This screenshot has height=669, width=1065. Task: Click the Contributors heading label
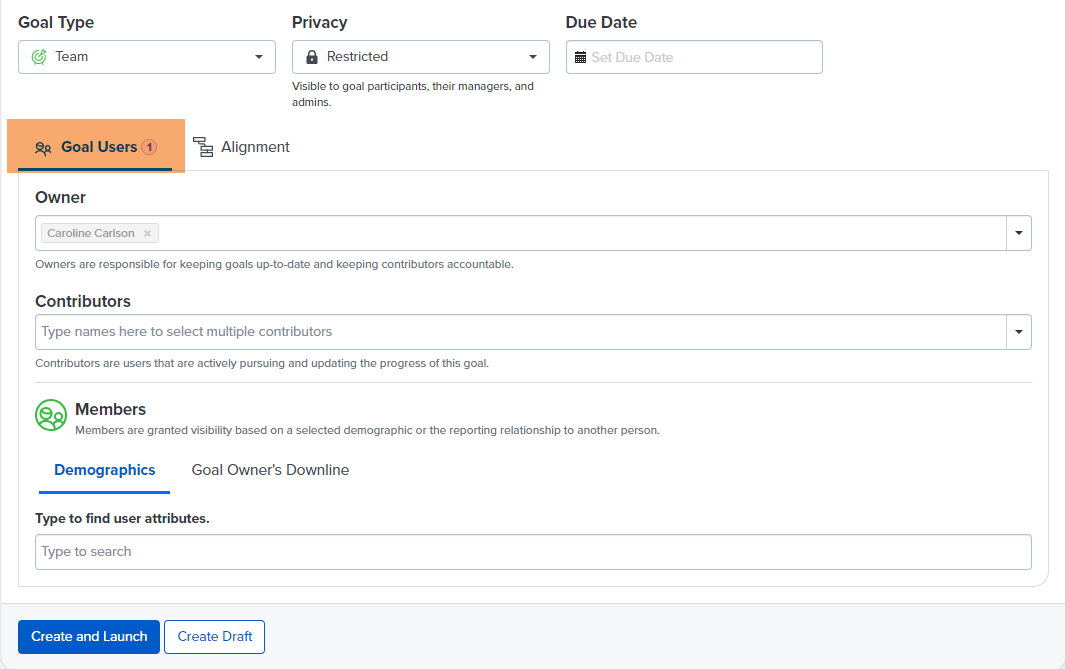83,302
